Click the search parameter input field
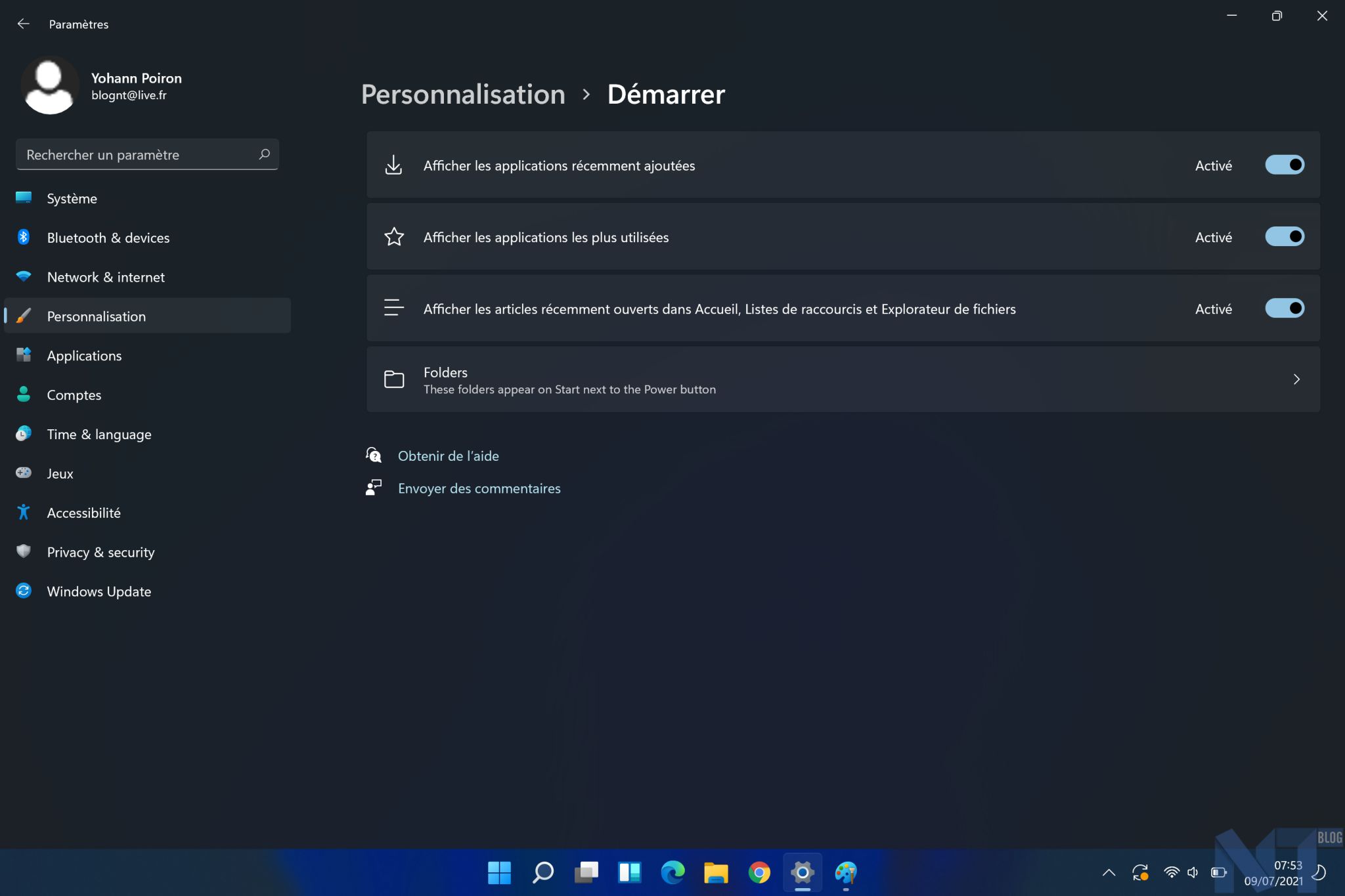 [138, 154]
